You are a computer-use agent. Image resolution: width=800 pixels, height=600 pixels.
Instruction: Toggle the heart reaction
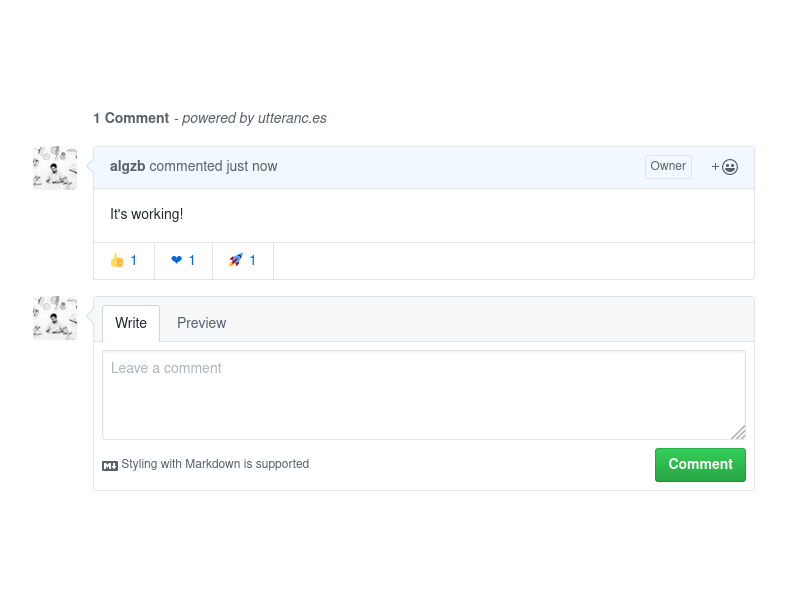click(x=183, y=260)
